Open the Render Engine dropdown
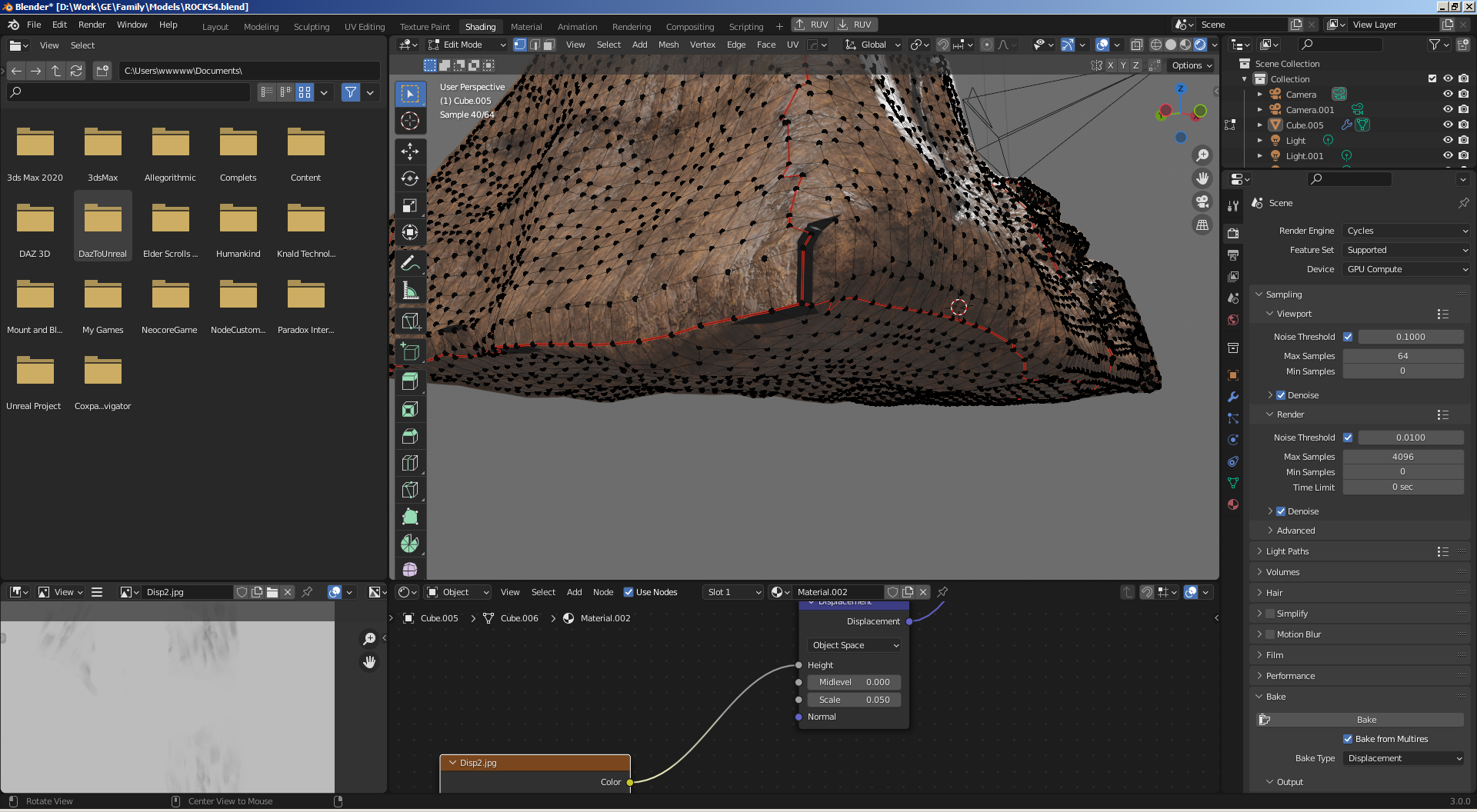This screenshot has width=1477, height=812. coord(1406,231)
